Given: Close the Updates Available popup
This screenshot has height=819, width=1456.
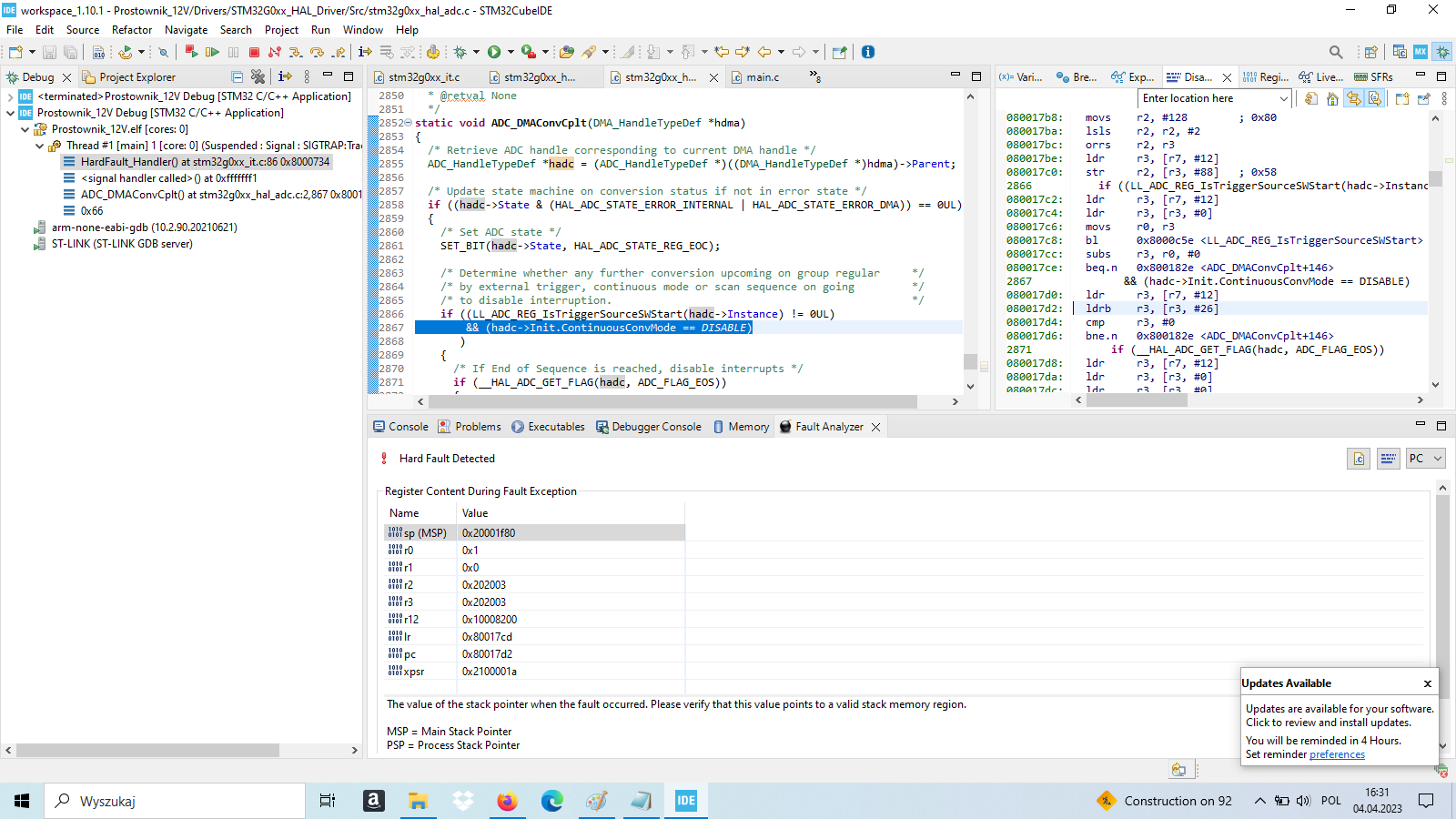Looking at the screenshot, I should (x=1428, y=683).
